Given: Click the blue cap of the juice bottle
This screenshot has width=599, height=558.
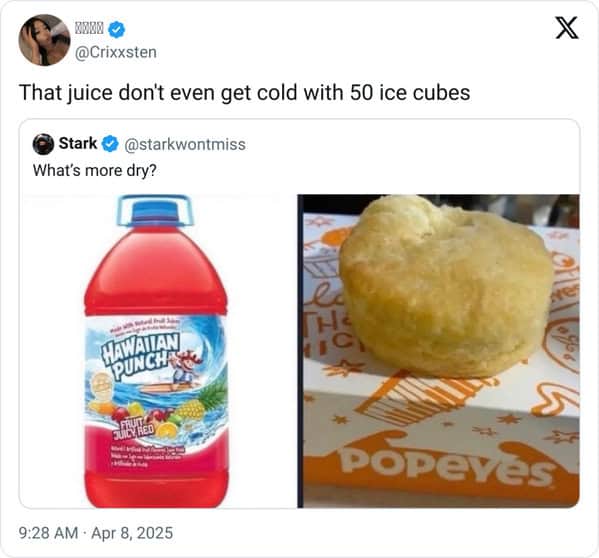Looking at the screenshot, I should click(x=154, y=212).
